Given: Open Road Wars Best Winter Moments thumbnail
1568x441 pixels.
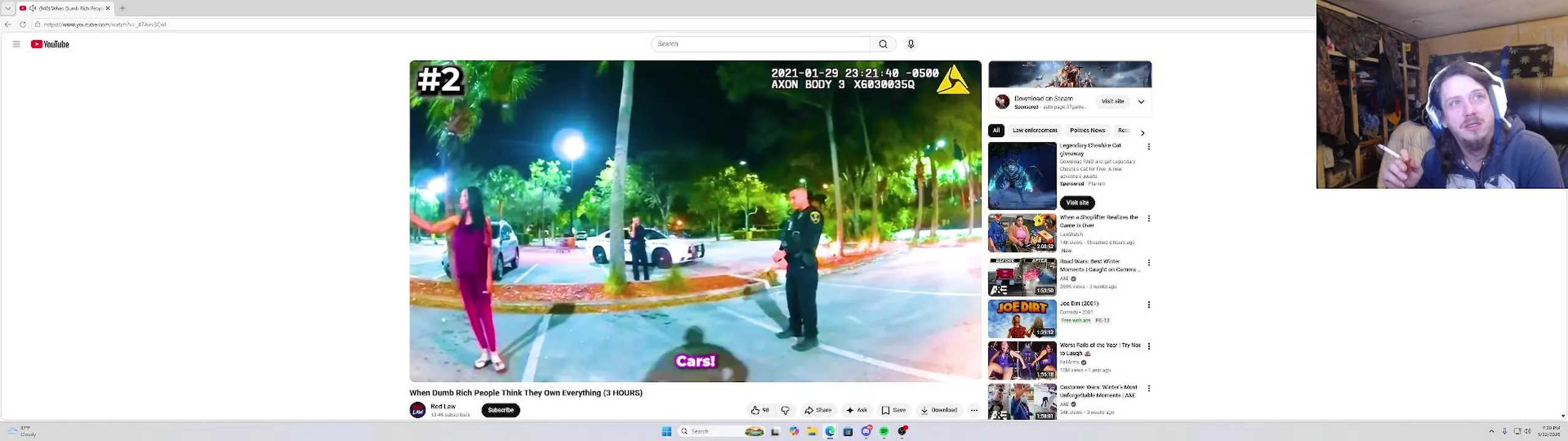Looking at the screenshot, I should click(x=1022, y=277).
